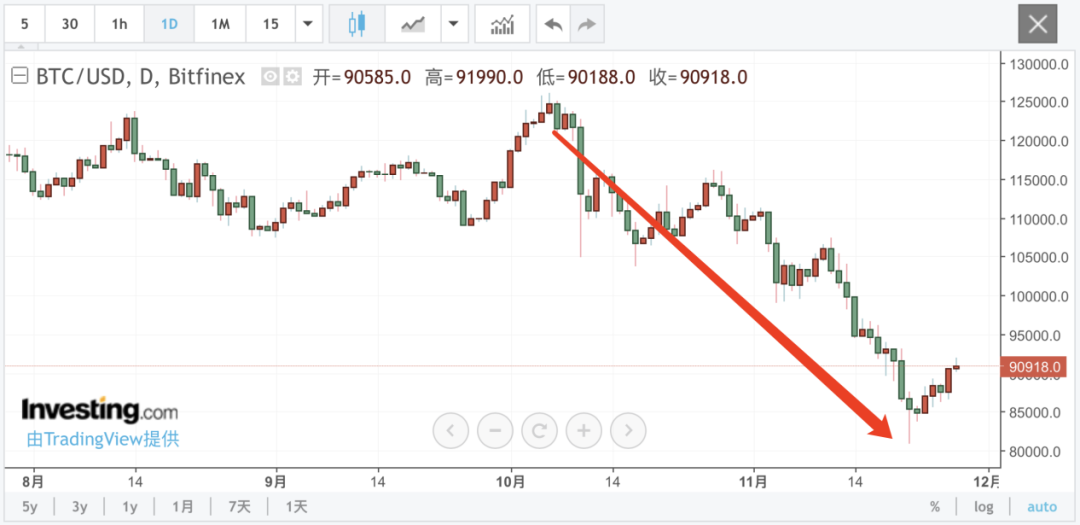Expand the chart style dropdown arrow
This screenshot has width=1080, height=525.
click(x=454, y=24)
